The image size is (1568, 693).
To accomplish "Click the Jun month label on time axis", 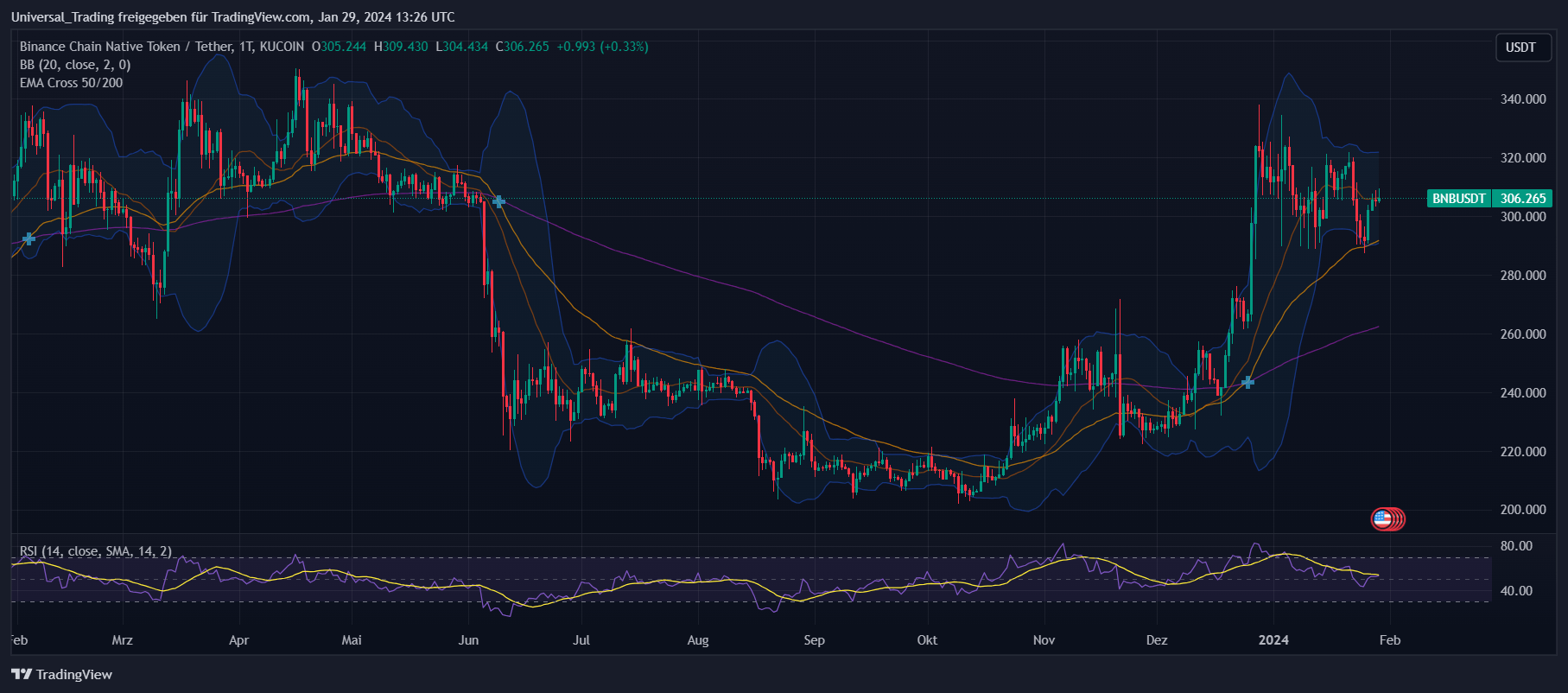I will (468, 640).
